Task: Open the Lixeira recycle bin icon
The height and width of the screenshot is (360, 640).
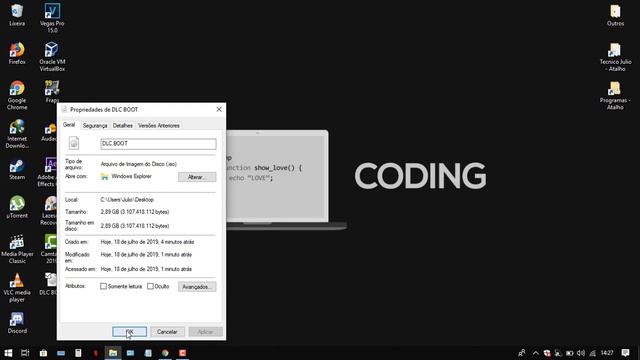Action: [17, 15]
